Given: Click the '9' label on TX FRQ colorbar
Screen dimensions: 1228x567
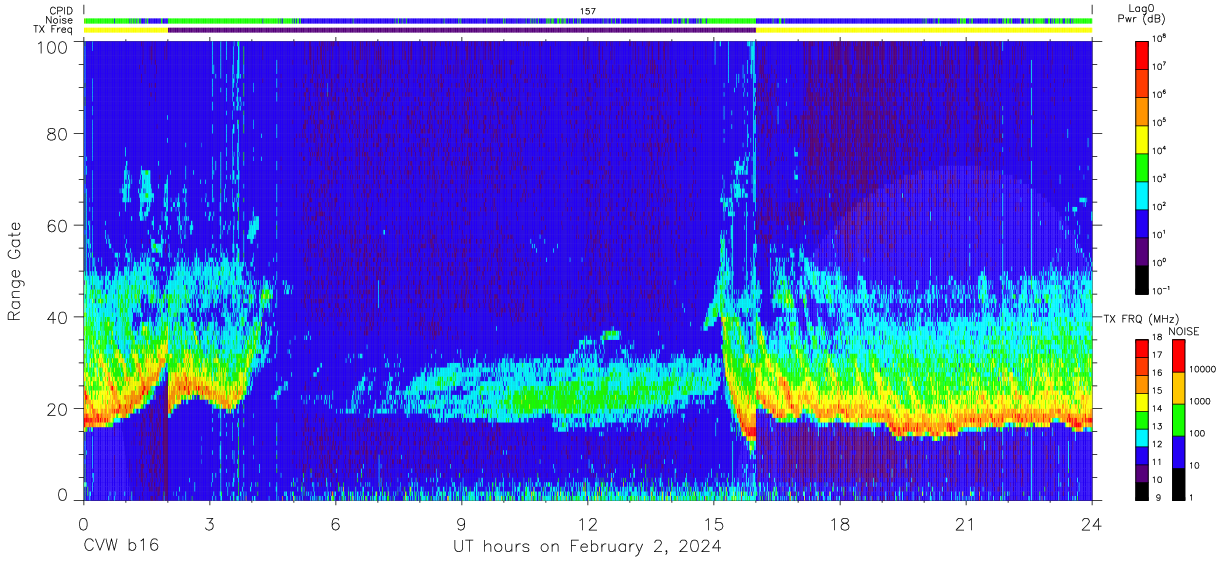Looking at the screenshot, I should 1158,497.
